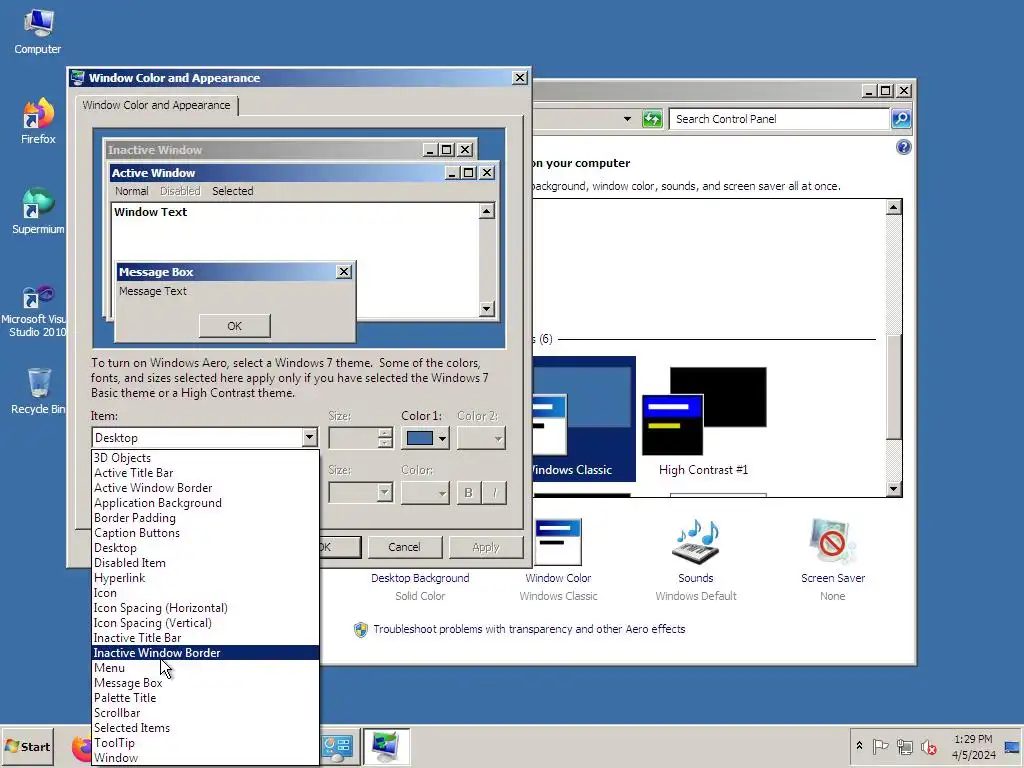Click the theme list scroll-down arrow
The width and height of the screenshot is (1024, 768).
tap(893, 488)
